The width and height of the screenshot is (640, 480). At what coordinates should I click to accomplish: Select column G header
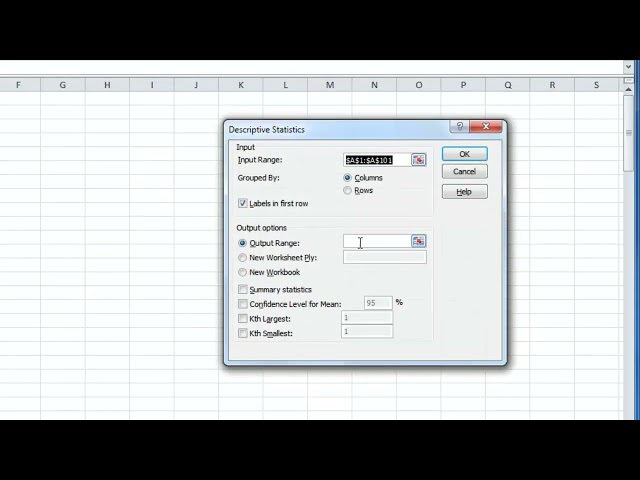[63, 85]
